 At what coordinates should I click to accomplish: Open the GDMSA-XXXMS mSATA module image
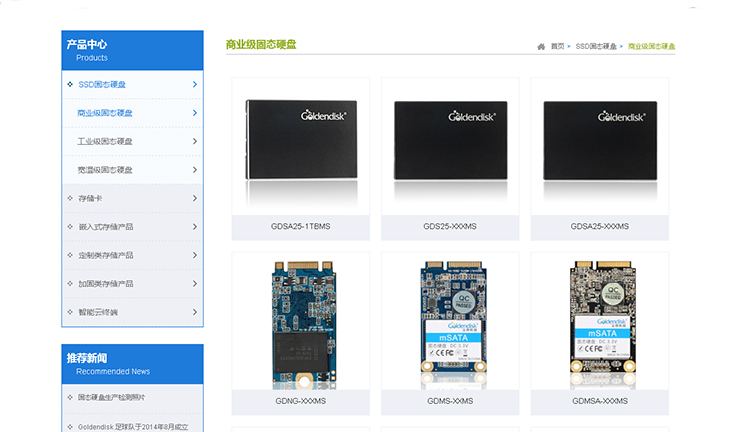(600, 321)
